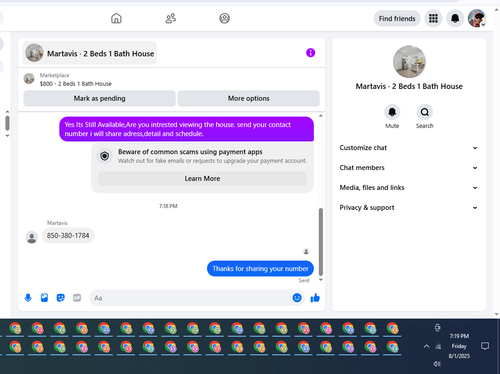The image size is (500, 374).
Task: Click the shield icon in scam warning
Action: point(105,156)
